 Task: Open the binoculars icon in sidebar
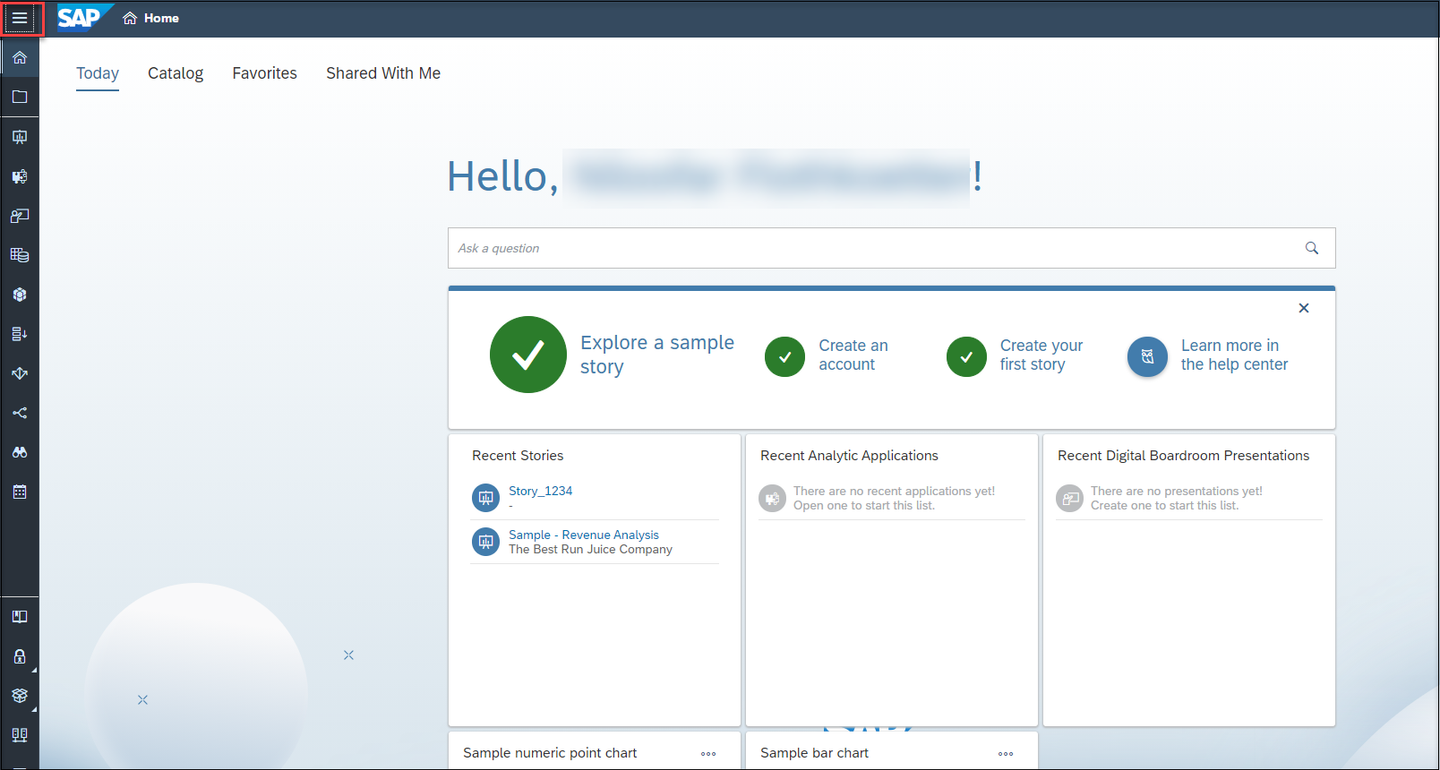[19, 452]
